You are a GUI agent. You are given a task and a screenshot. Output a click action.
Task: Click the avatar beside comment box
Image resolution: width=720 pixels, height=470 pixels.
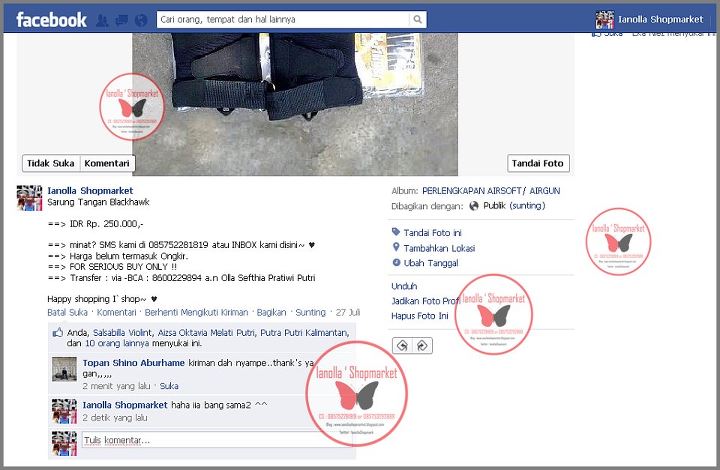tap(64, 443)
